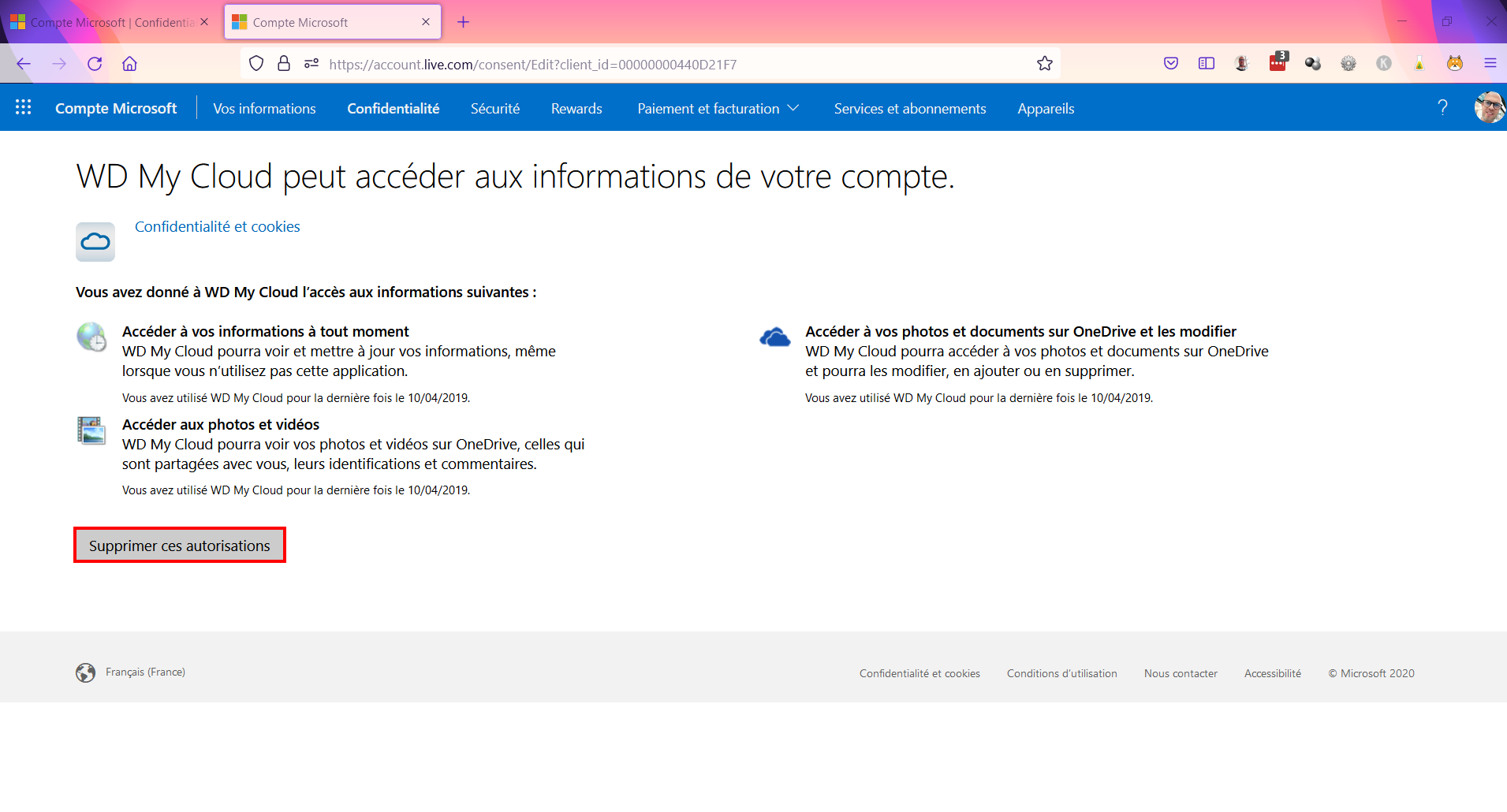Switch to the 'Compte Microsoft | Confidentia' tab
The height and width of the screenshot is (812, 1507).
[110, 22]
